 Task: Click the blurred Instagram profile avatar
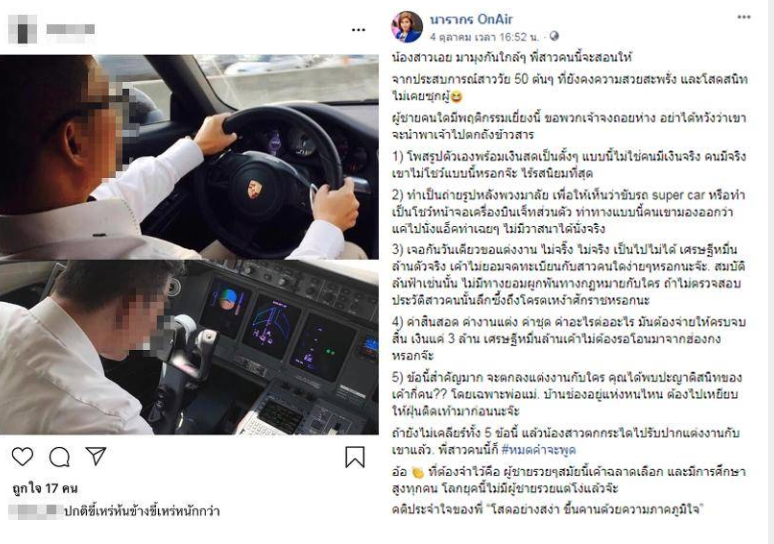22,29
